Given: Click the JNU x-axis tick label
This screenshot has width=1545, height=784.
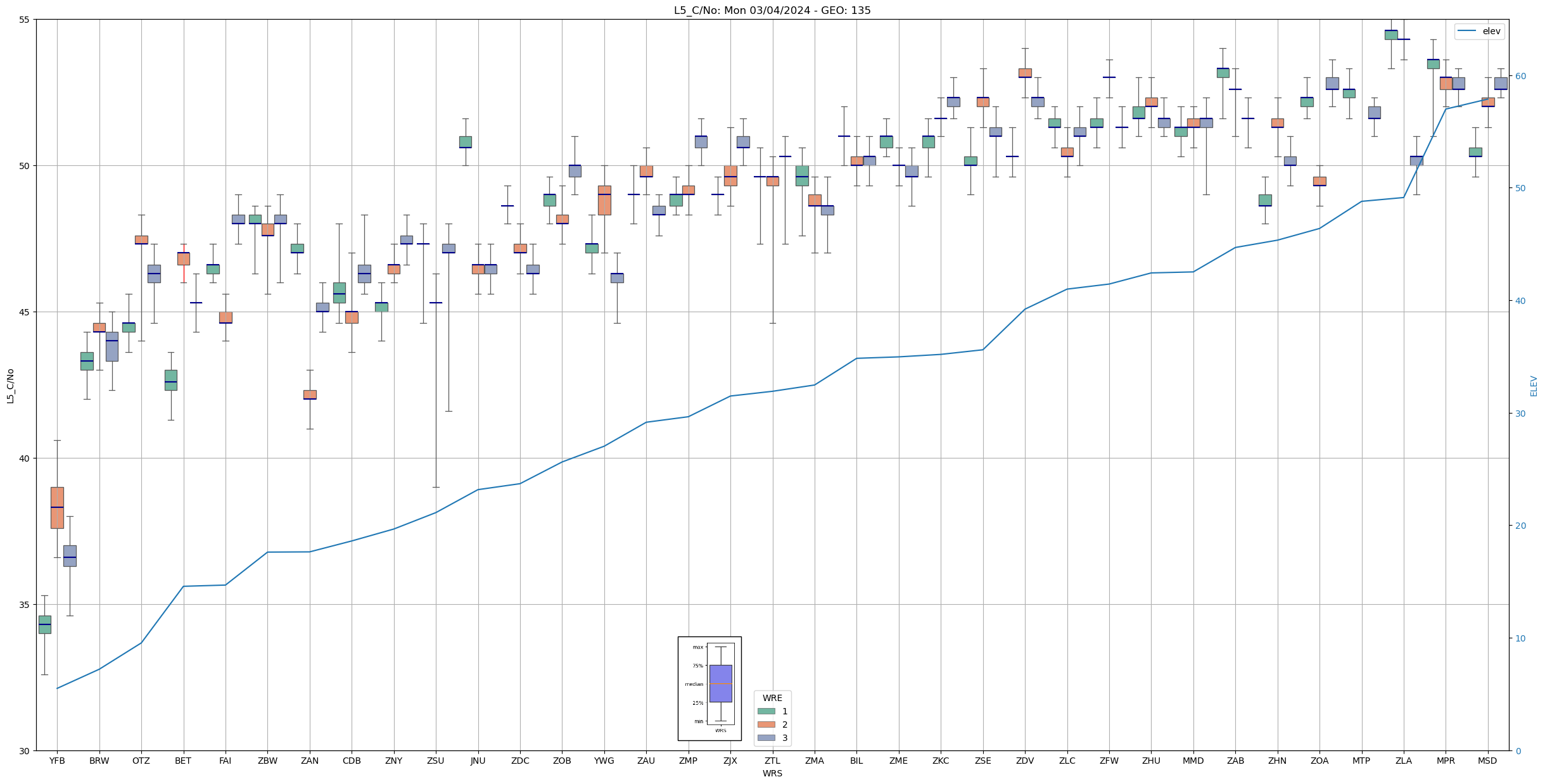Looking at the screenshot, I should coord(478,761).
